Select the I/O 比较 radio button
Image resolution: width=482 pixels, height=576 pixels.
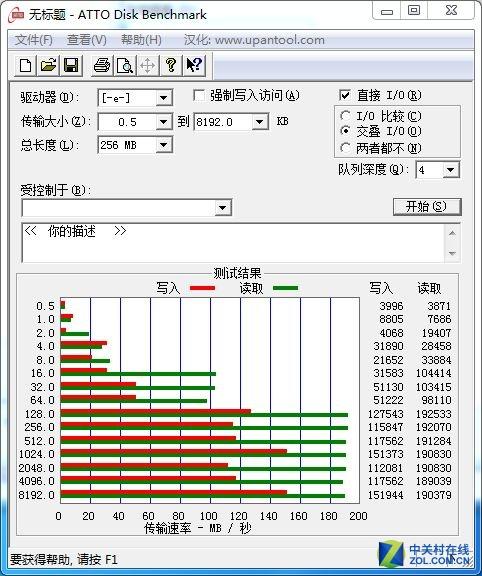tap(345, 116)
